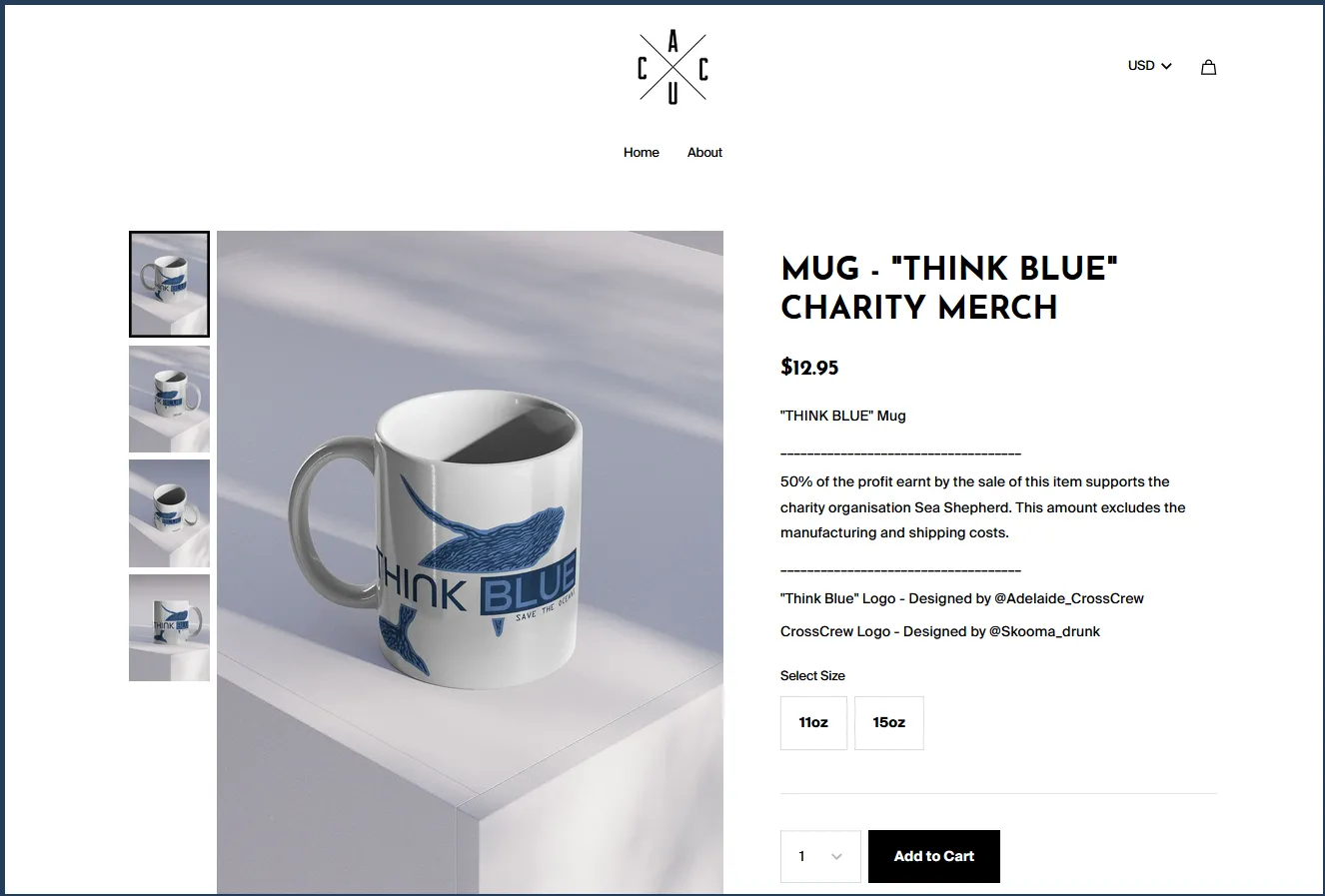View the second mug thumbnail image
The width and height of the screenshot is (1325, 896).
pos(169,399)
